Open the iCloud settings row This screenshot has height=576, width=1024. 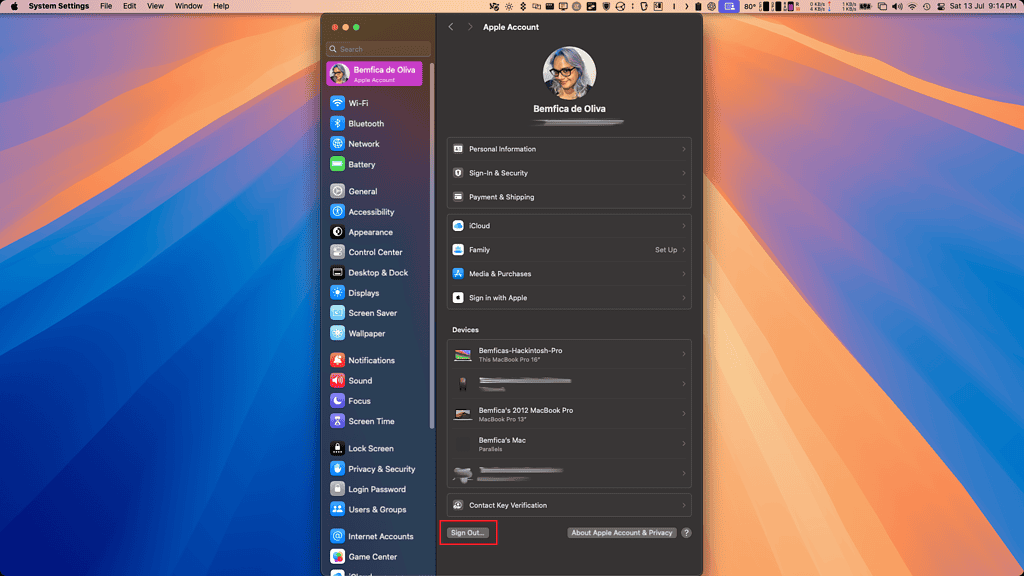[568, 226]
